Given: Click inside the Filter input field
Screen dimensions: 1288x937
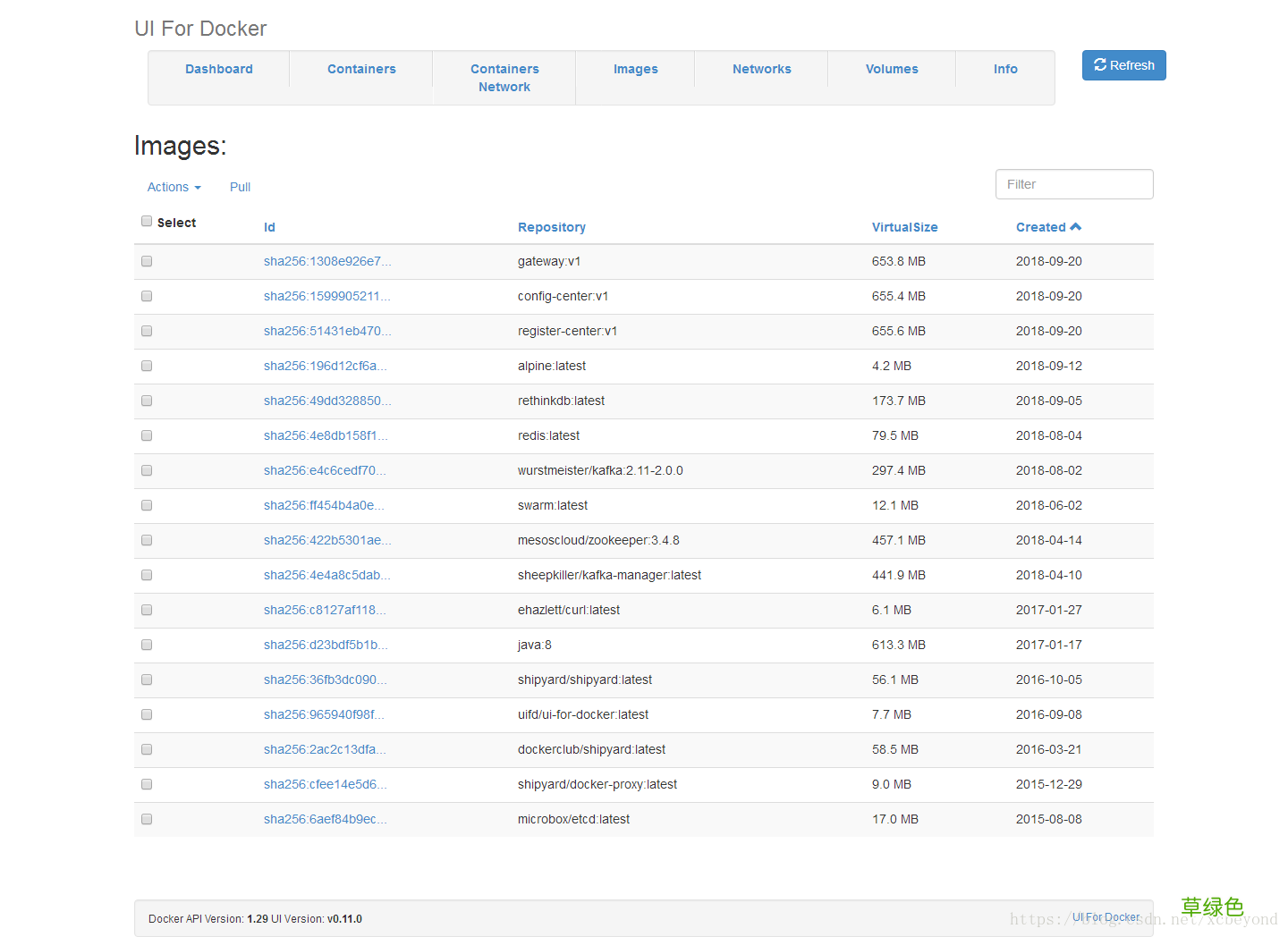Looking at the screenshot, I should (x=1073, y=184).
